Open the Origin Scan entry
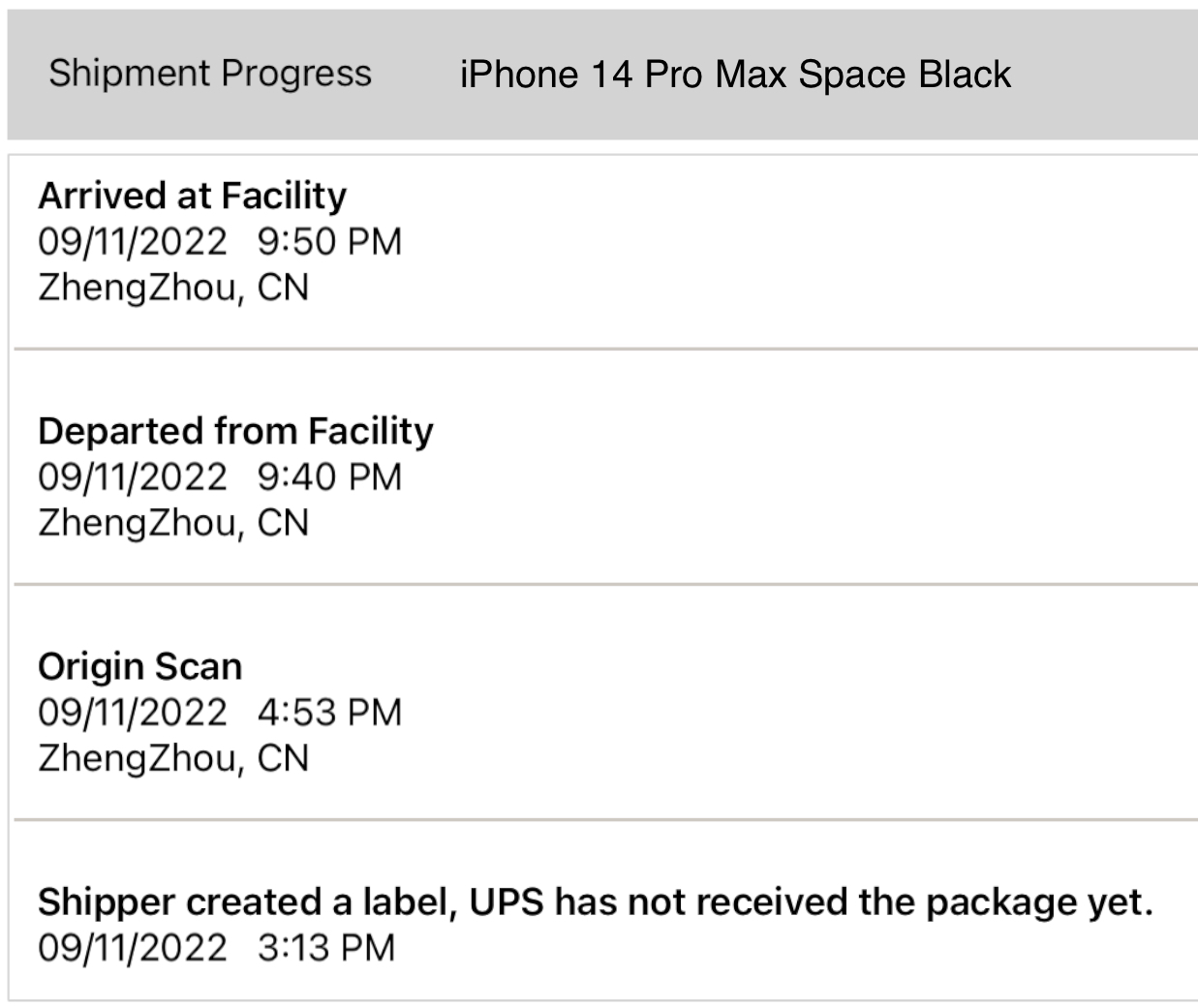 (x=140, y=666)
